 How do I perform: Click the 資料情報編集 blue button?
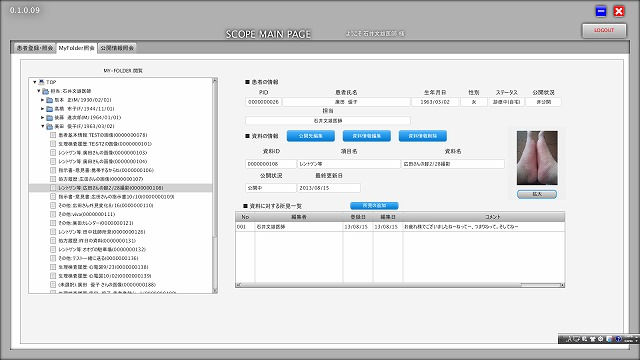coord(367,136)
